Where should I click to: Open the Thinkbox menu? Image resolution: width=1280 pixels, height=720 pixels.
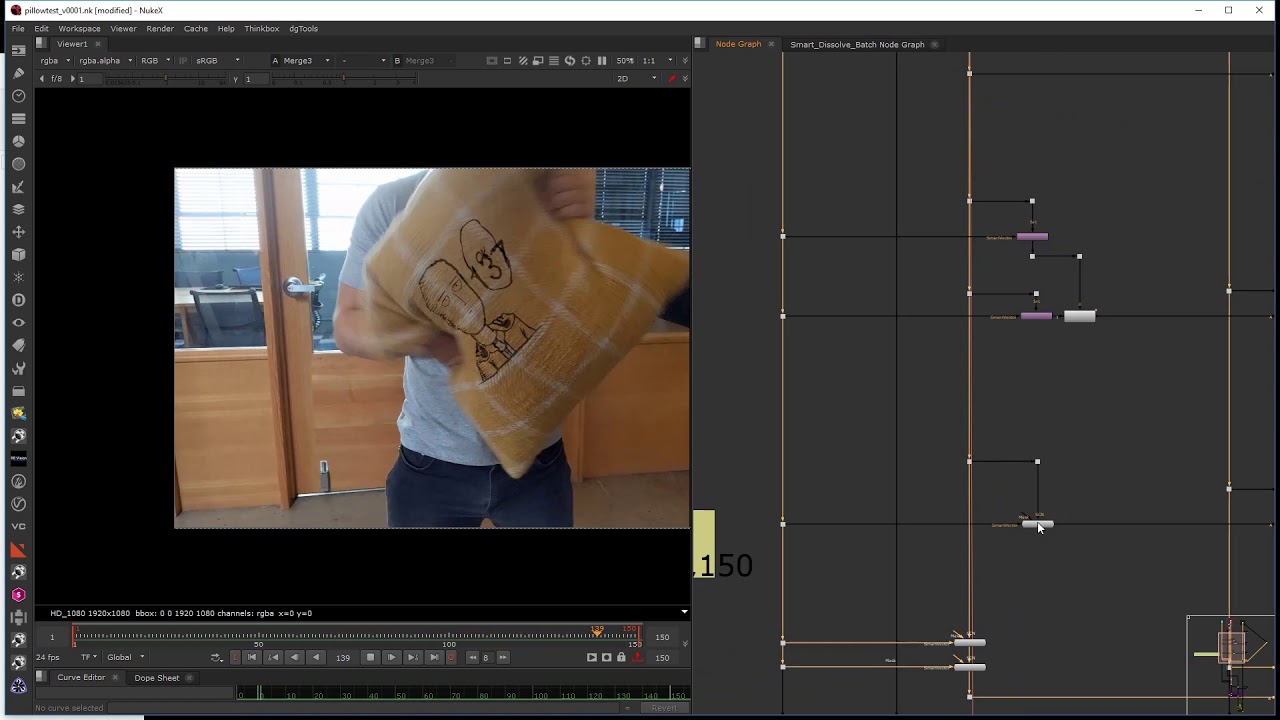[262, 29]
